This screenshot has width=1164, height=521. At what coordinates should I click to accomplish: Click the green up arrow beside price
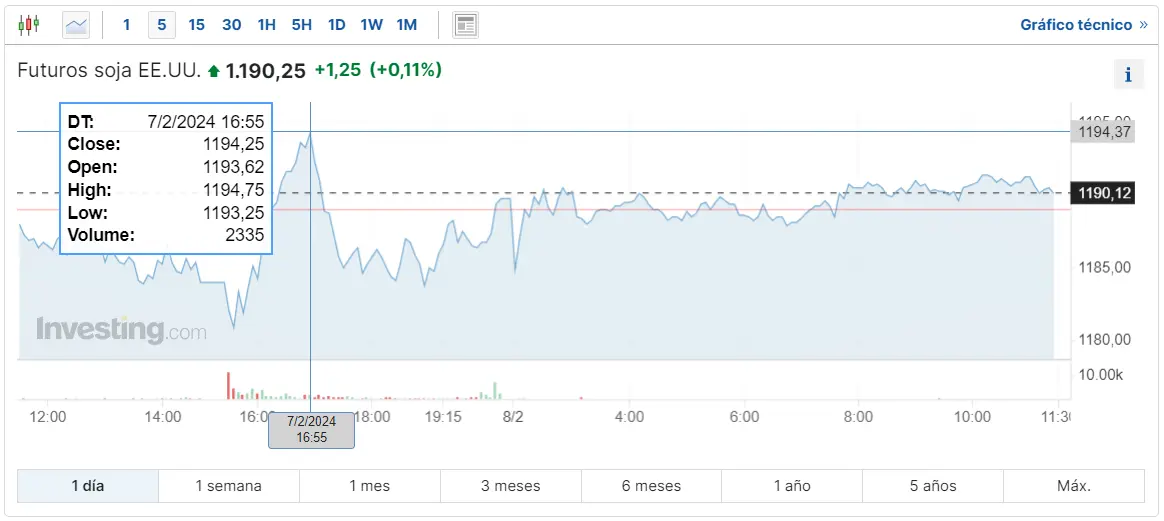point(213,71)
